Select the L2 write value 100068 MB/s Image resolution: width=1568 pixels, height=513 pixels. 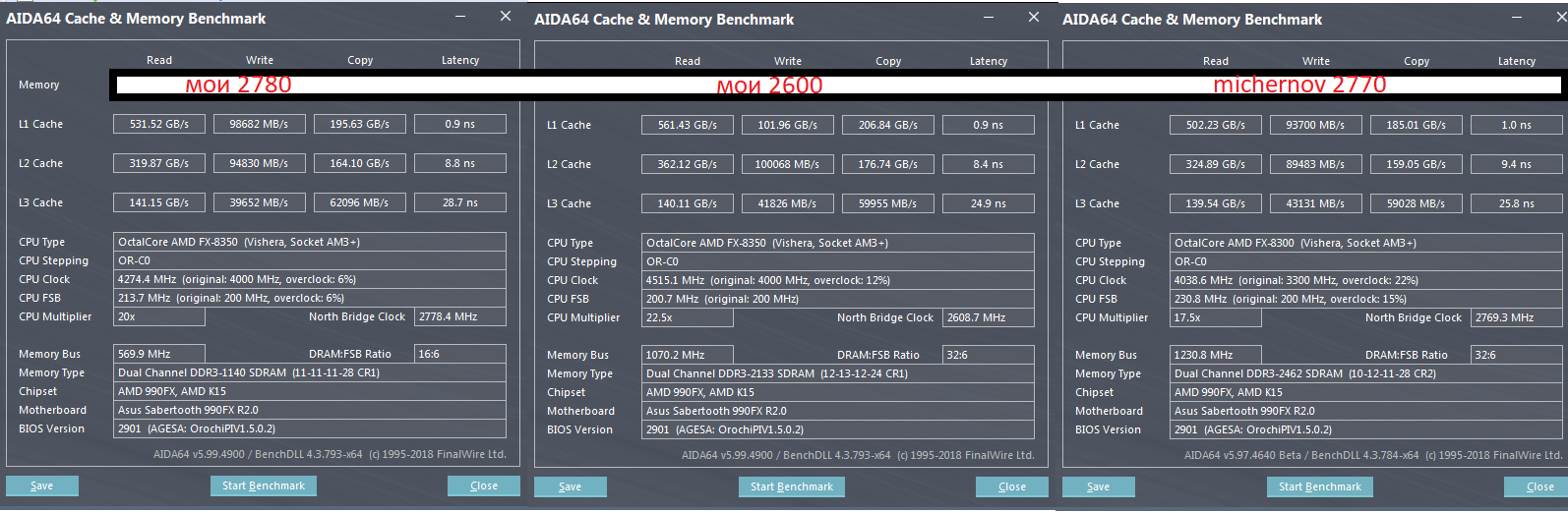(x=788, y=164)
